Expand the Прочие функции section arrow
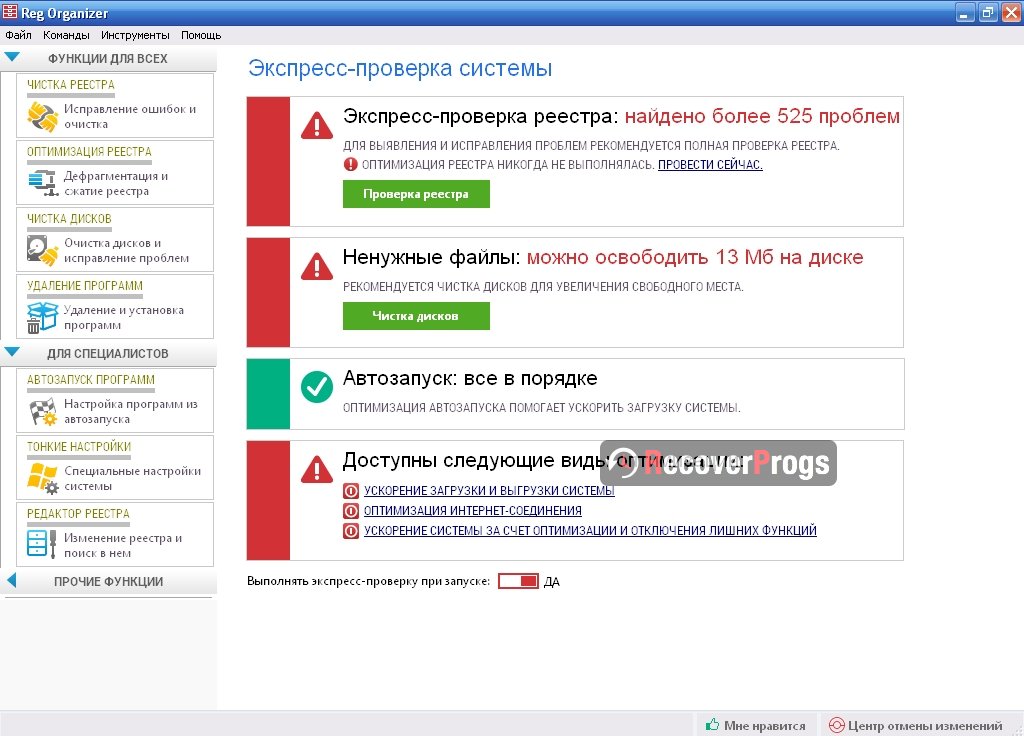This screenshot has width=1024, height=736. [11, 581]
